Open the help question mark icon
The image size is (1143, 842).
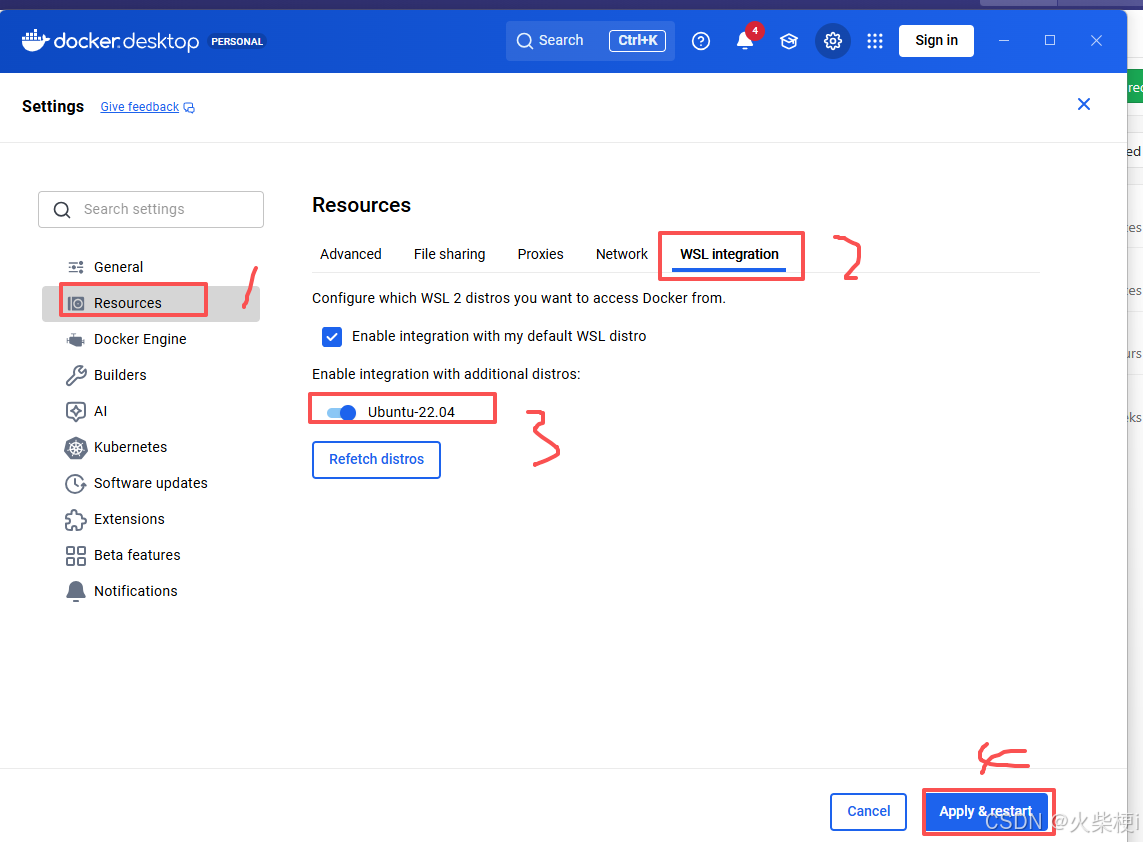click(x=701, y=41)
